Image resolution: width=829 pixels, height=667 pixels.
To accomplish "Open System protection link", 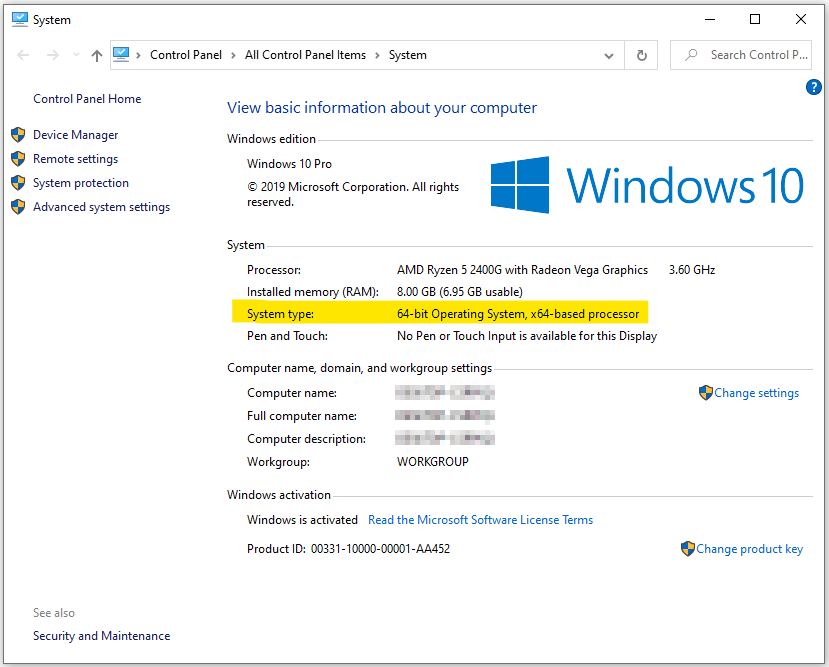I will point(81,183).
